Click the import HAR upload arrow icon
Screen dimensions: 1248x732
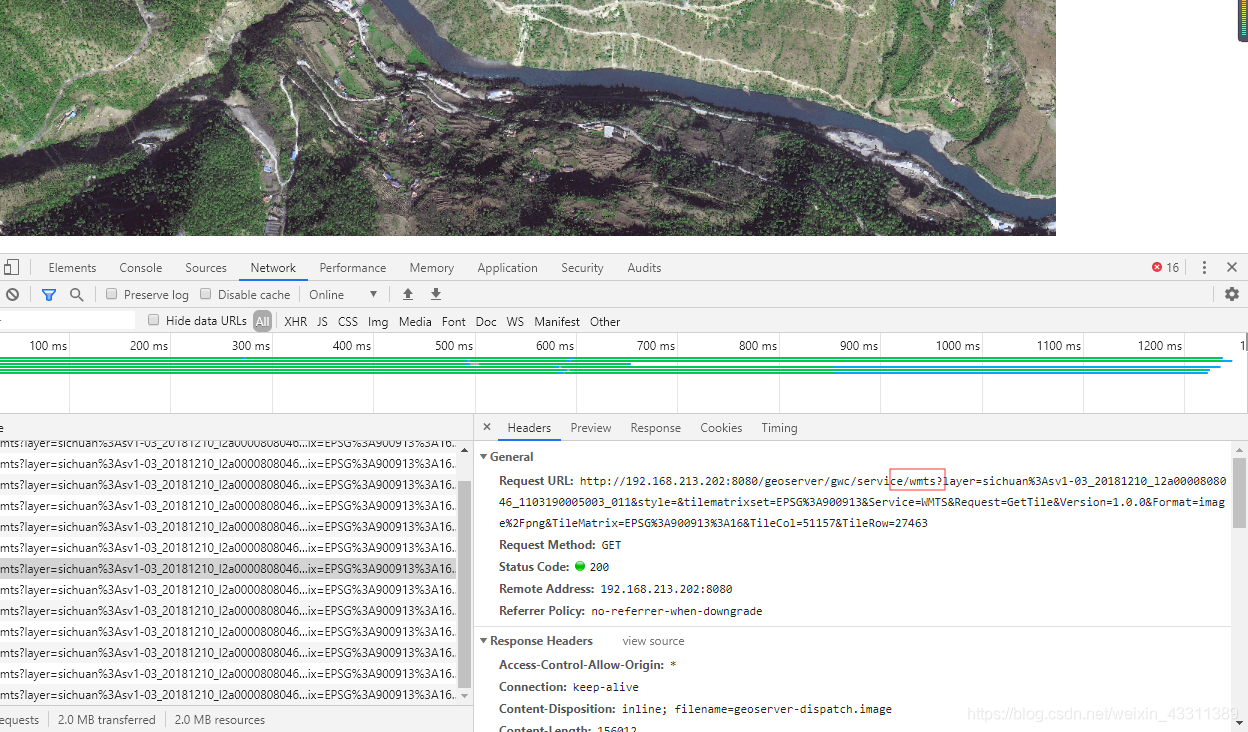[408, 294]
